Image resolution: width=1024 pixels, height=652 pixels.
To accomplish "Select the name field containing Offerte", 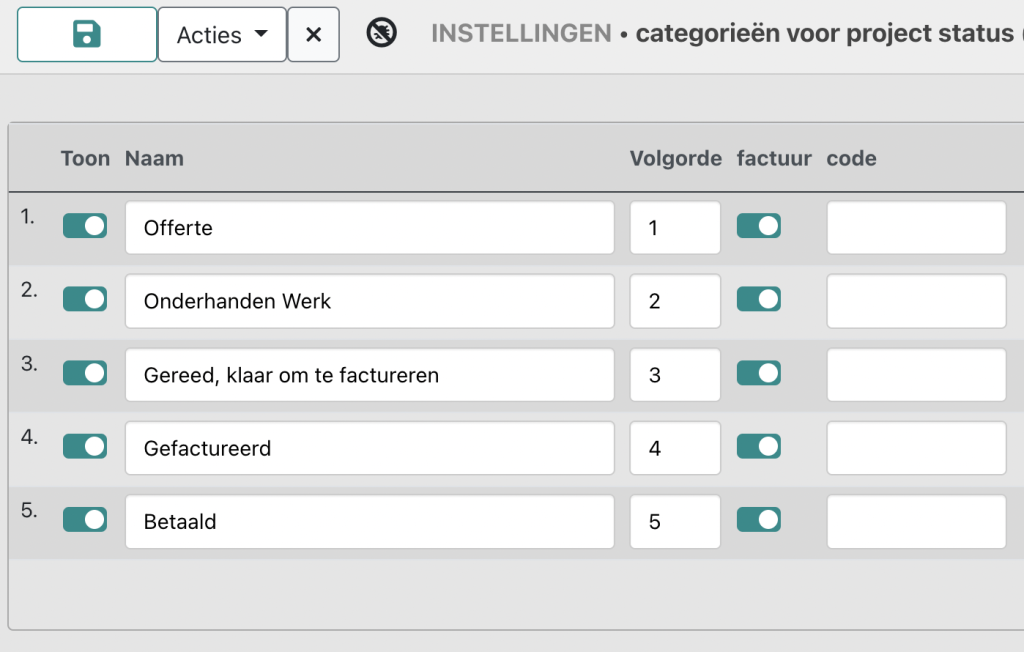I will tap(369, 227).
